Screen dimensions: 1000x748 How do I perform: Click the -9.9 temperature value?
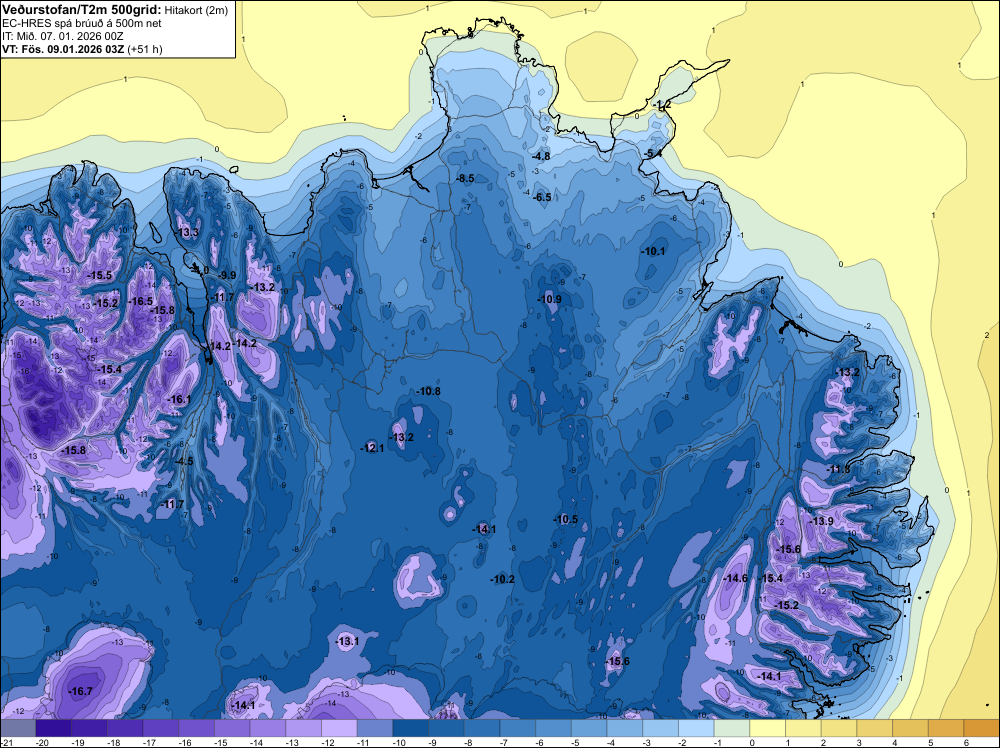pyautogui.click(x=227, y=275)
